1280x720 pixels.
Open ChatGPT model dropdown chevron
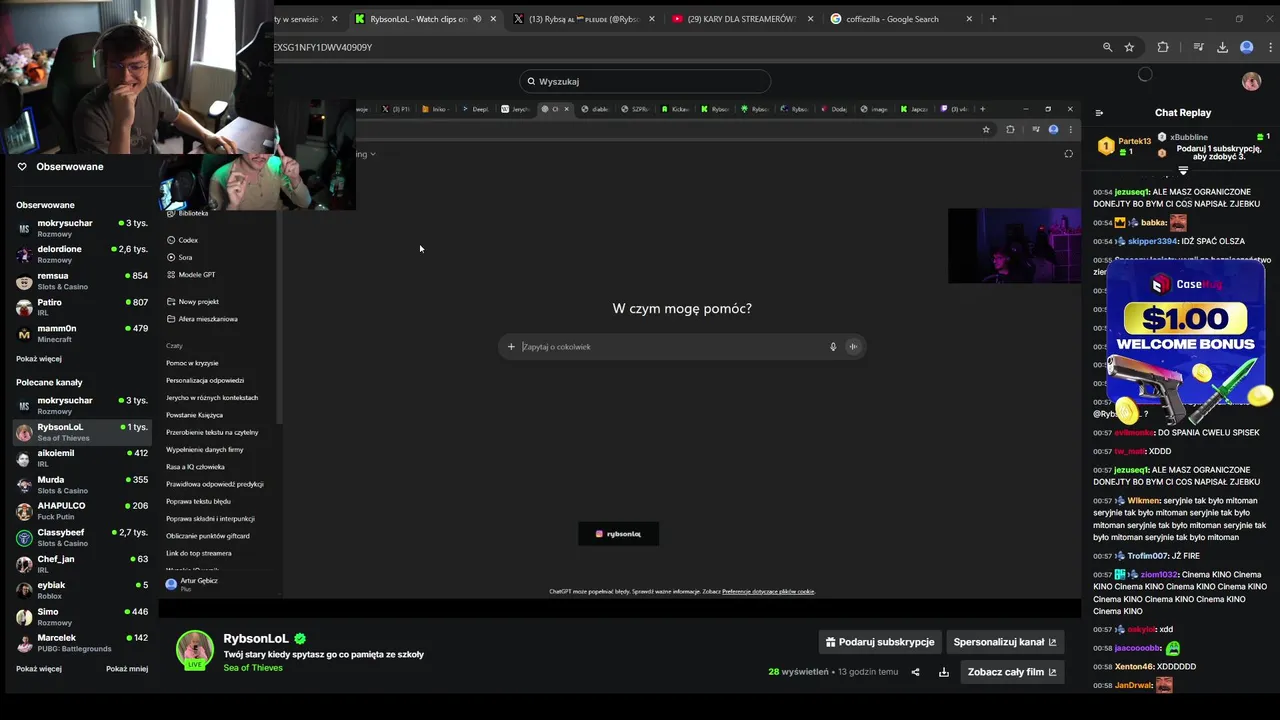coord(372,154)
